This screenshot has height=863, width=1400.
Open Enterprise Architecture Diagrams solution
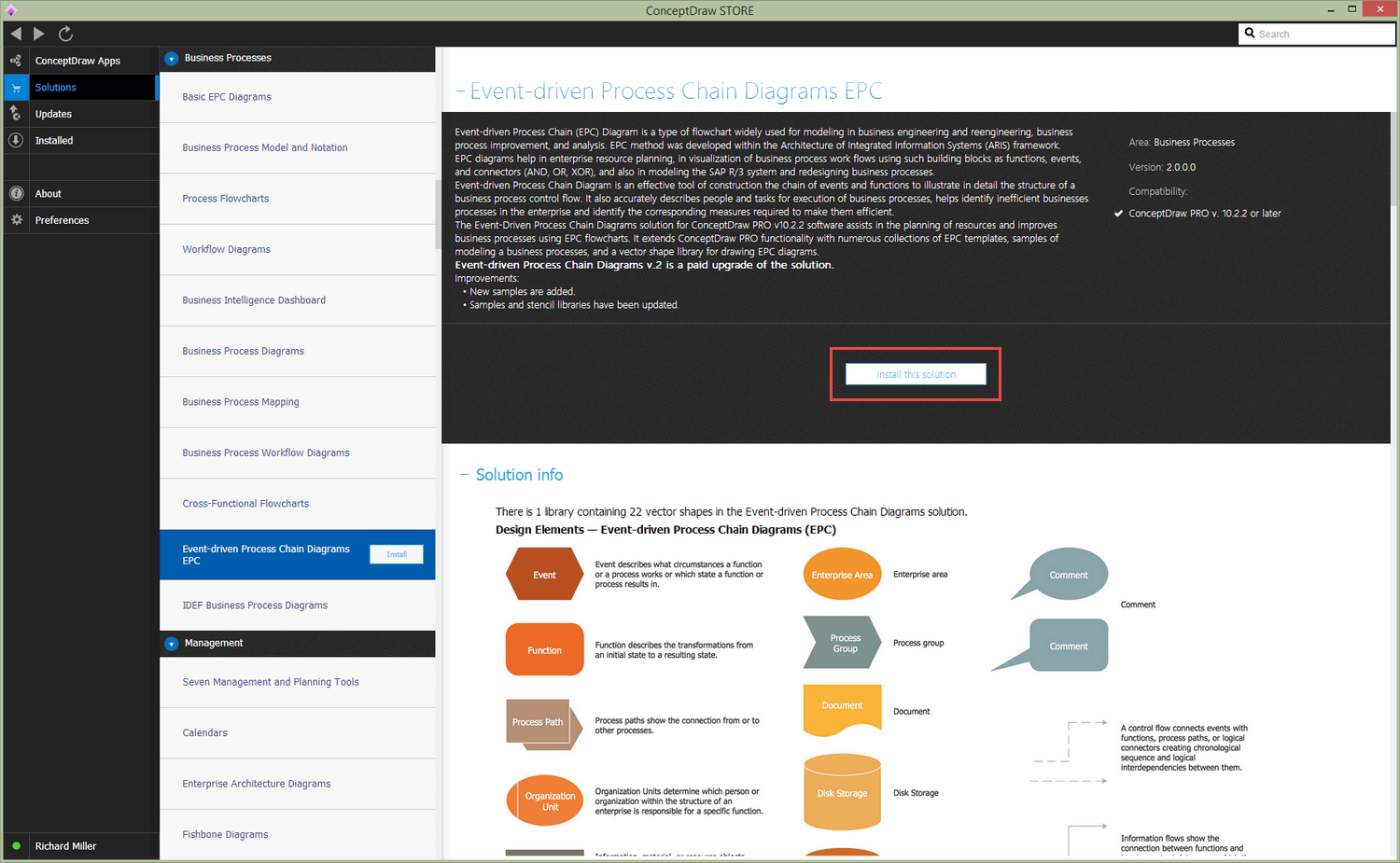(x=298, y=784)
